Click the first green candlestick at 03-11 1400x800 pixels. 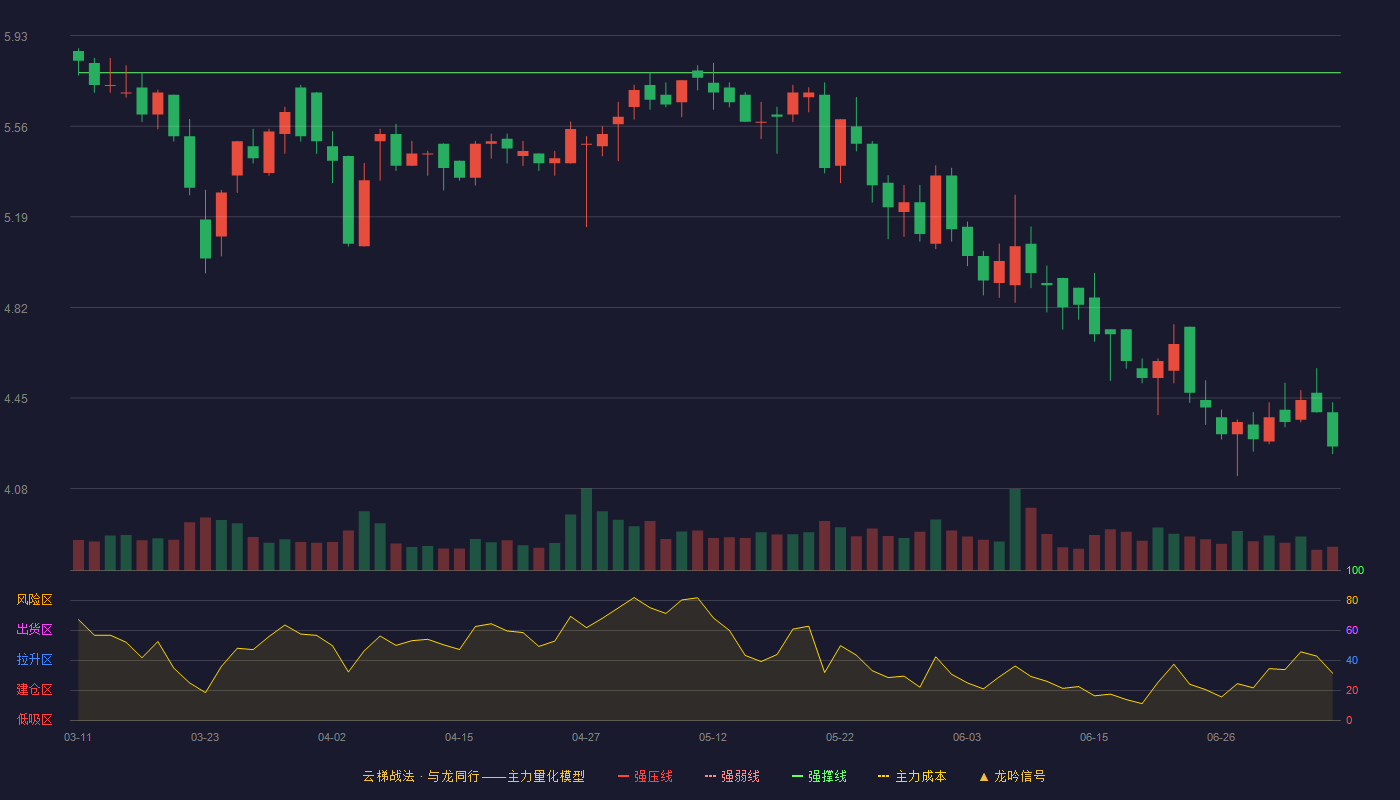(78, 56)
